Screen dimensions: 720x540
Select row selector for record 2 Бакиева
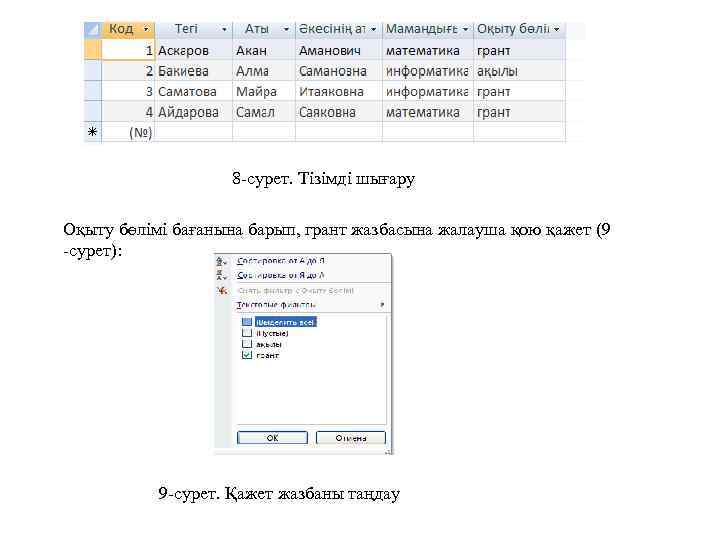tap(92, 71)
